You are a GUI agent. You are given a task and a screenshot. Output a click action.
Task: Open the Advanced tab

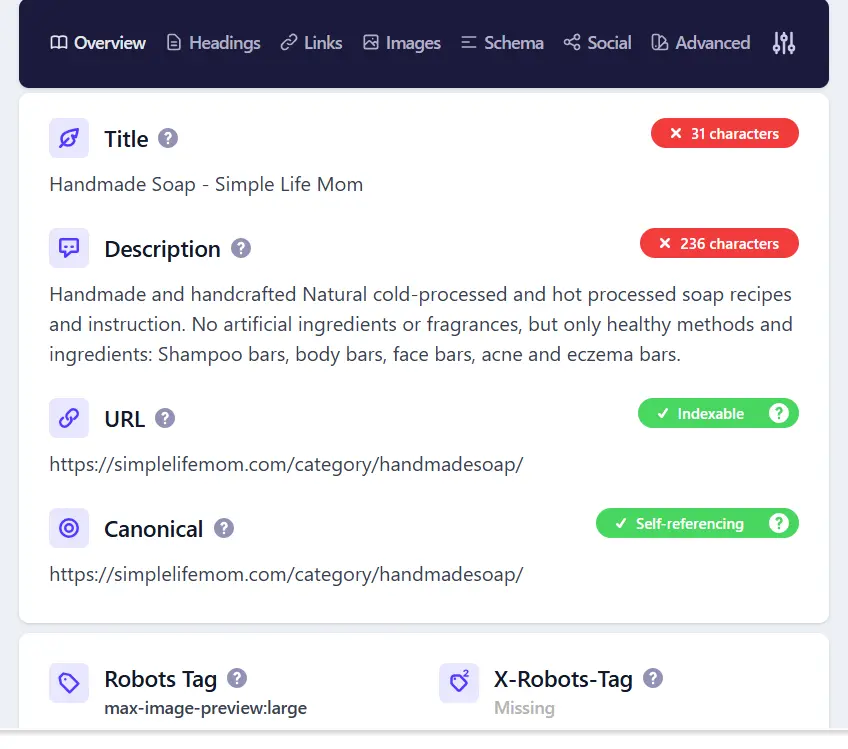click(x=701, y=43)
